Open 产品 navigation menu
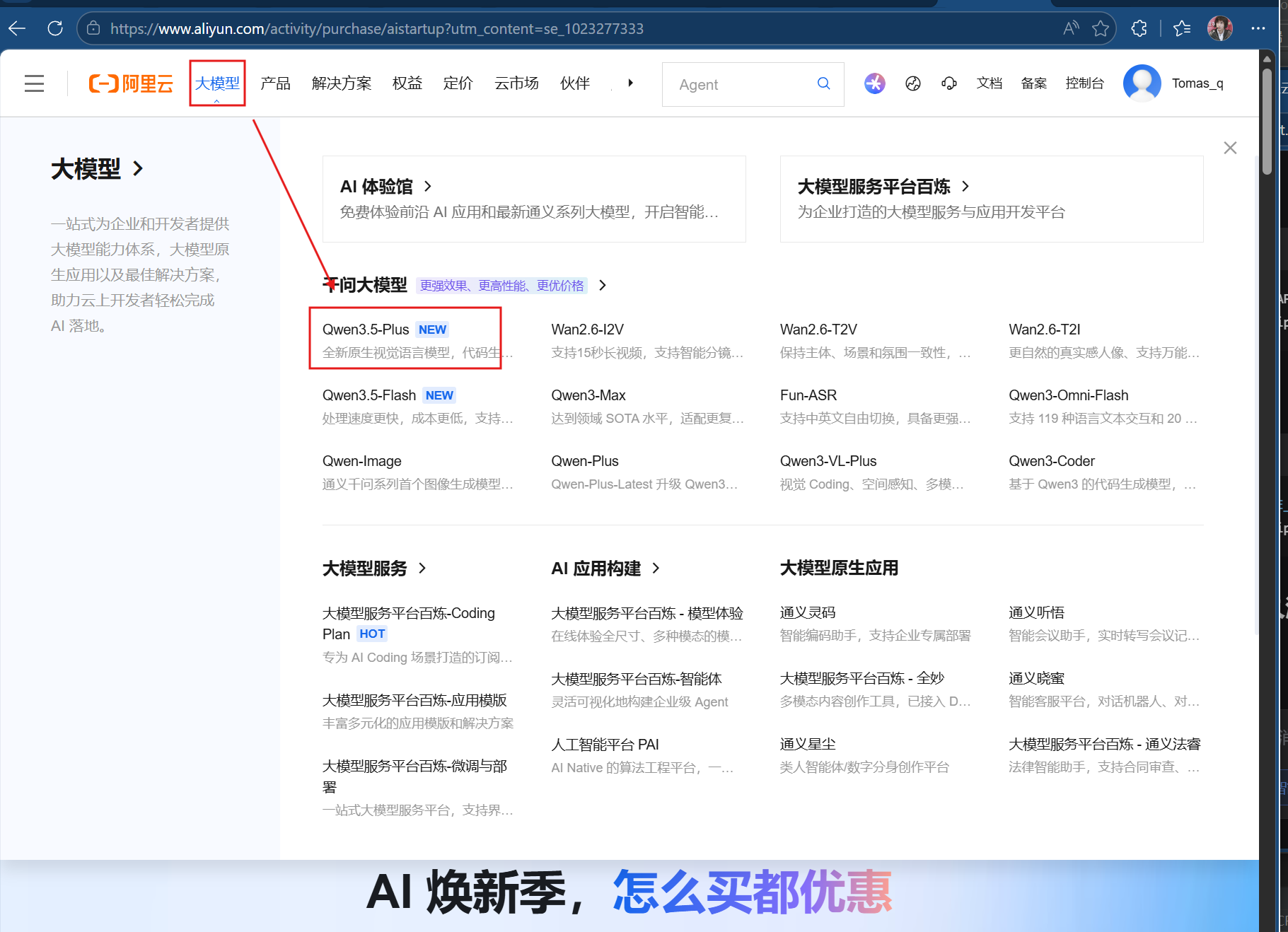 (275, 83)
